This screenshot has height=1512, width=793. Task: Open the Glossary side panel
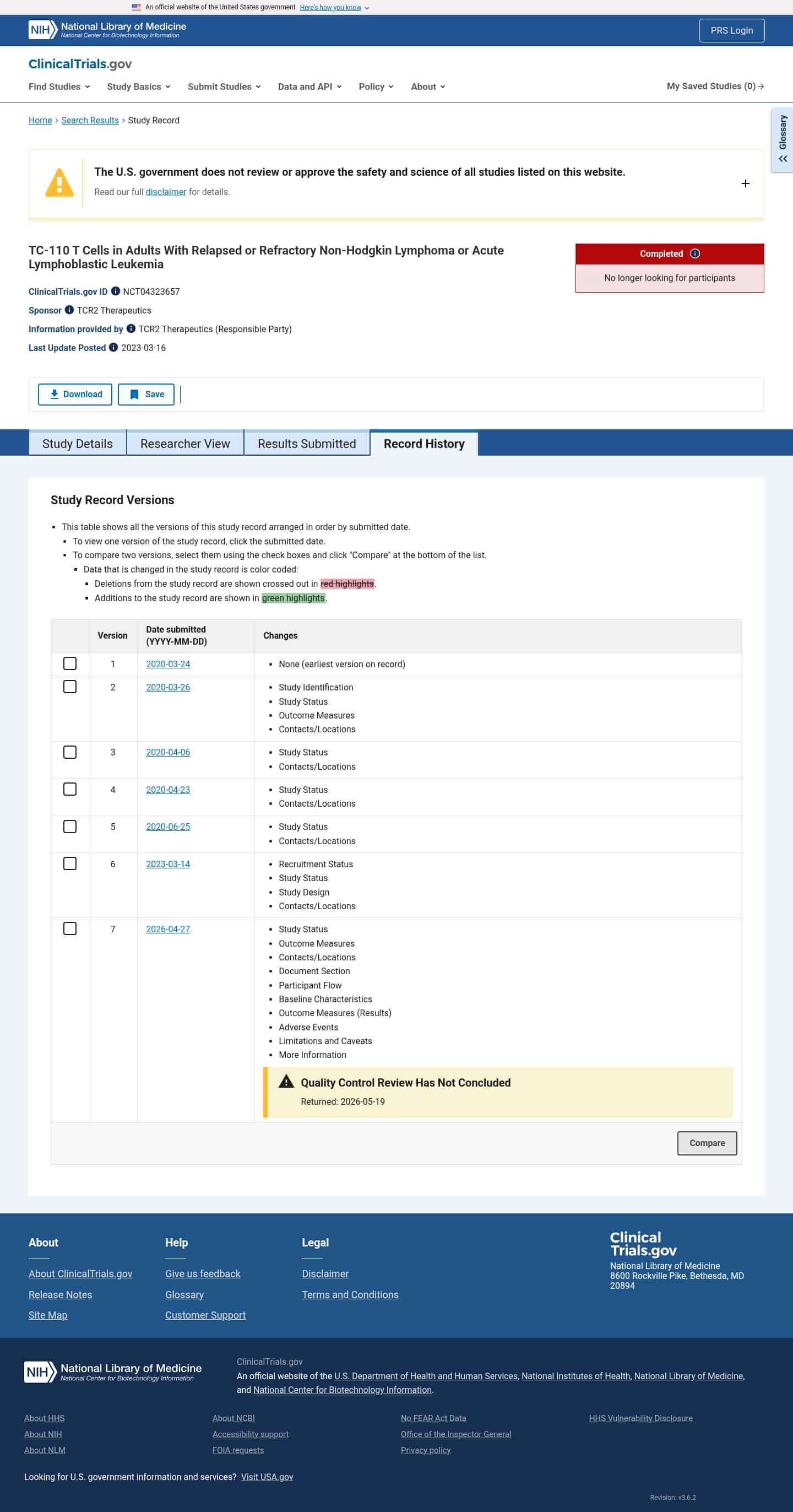point(783,140)
